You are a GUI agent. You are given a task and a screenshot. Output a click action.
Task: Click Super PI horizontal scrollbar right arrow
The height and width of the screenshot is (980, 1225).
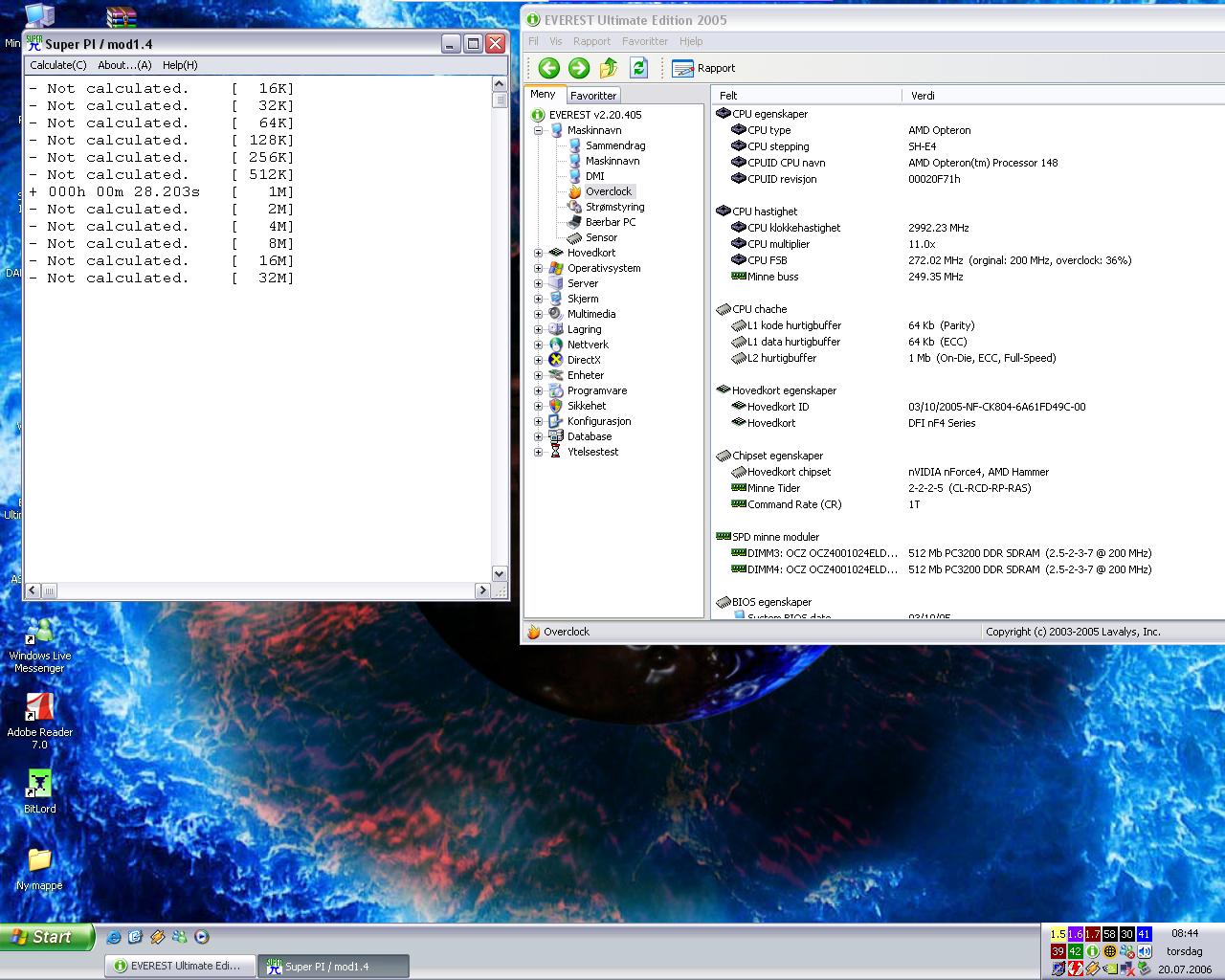[x=482, y=590]
